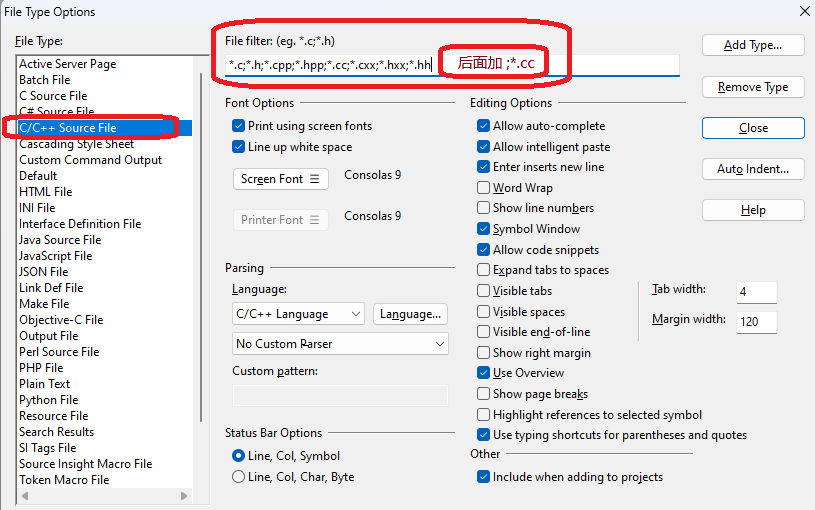Click the Add Type... button
Viewport: 815px width, 510px height.
tap(752, 45)
